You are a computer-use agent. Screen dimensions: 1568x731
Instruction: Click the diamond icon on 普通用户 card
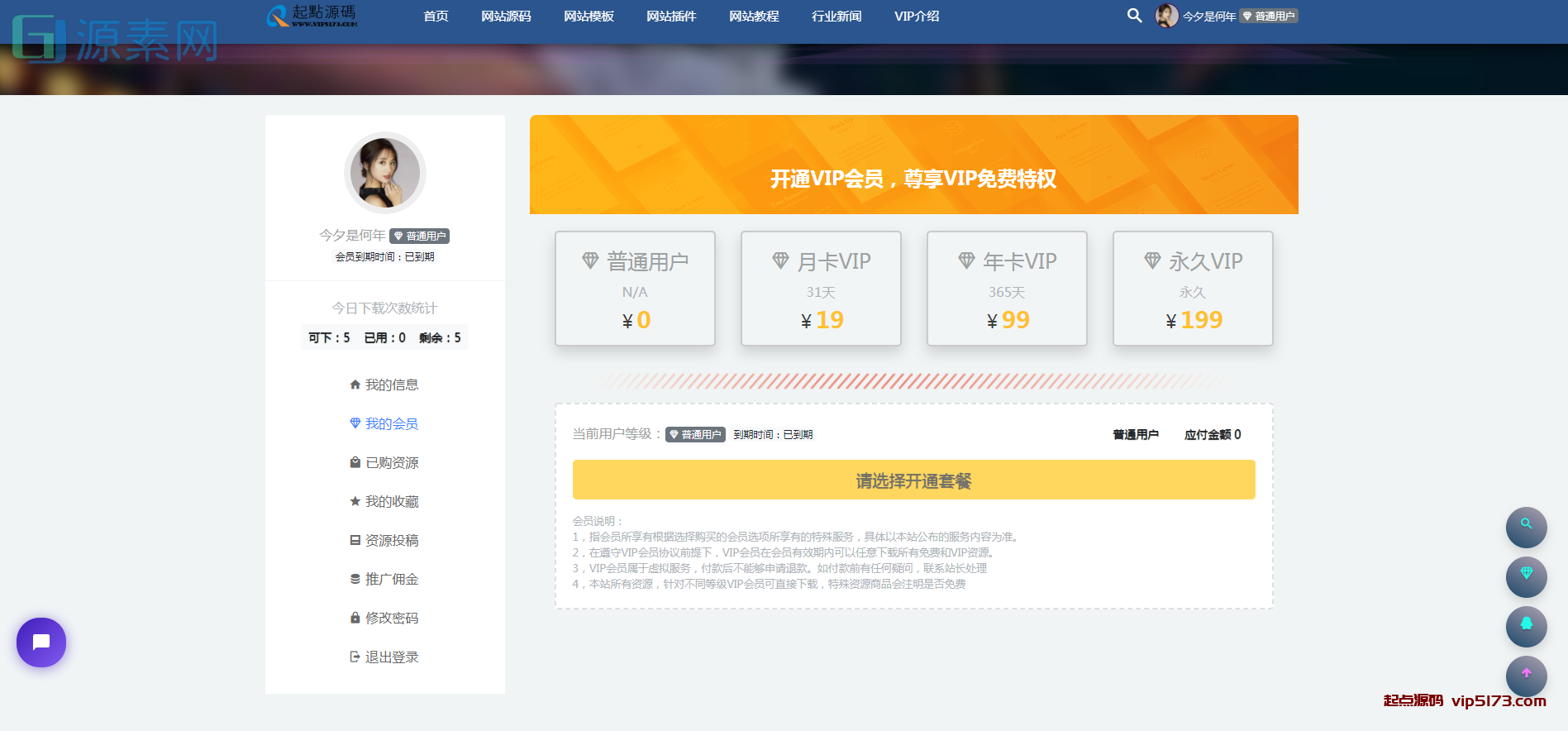590,261
